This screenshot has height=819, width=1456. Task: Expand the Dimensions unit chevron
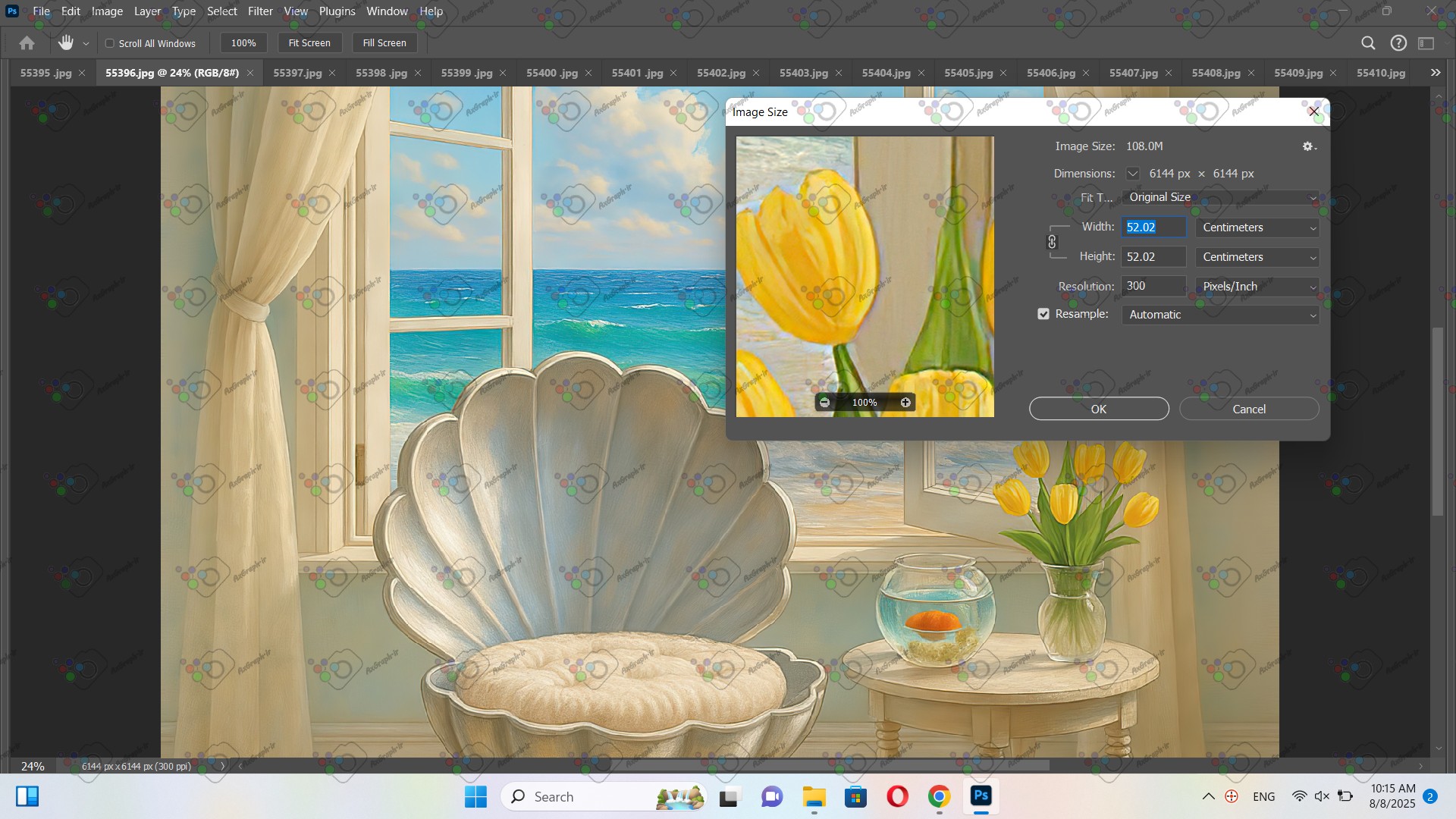pos(1132,174)
